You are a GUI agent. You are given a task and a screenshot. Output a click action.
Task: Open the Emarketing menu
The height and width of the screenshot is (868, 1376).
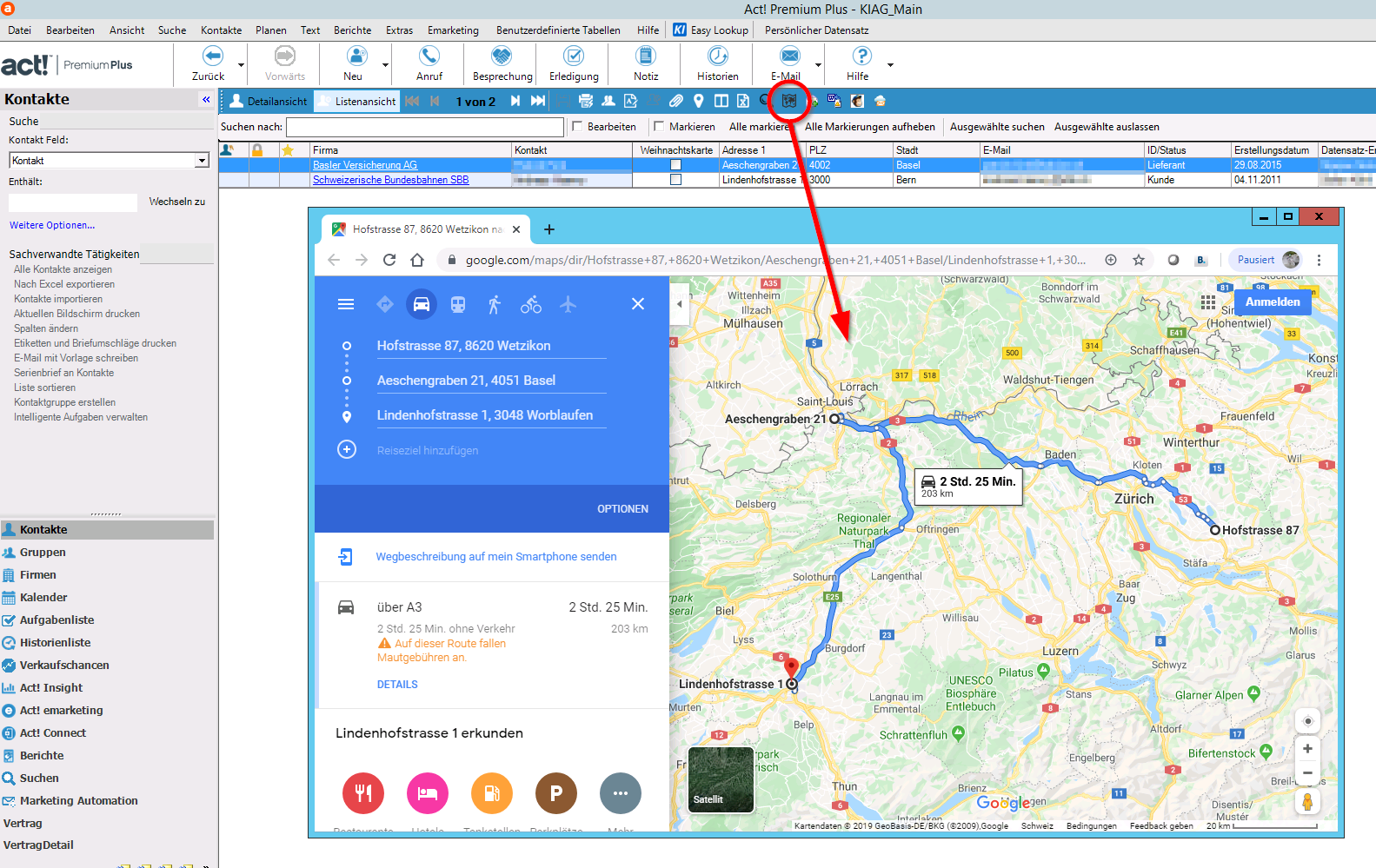tap(453, 30)
